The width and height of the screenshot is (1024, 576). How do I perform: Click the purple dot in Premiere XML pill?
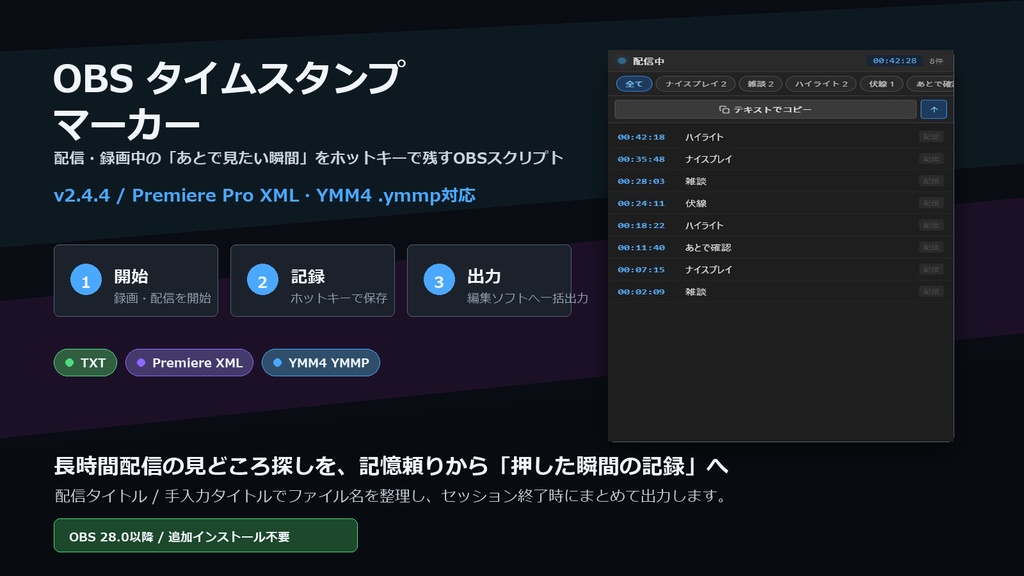pyautogui.click(x=140, y=362)
